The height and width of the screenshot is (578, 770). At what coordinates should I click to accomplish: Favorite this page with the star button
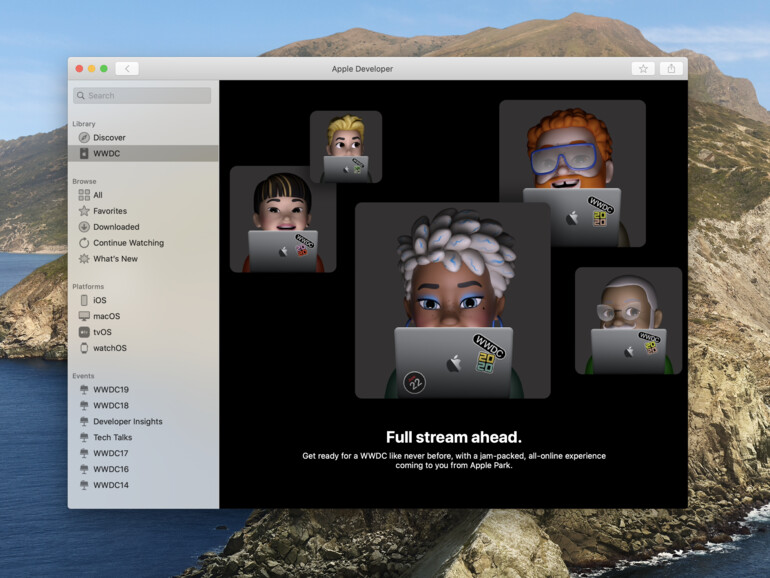(643, 69)
